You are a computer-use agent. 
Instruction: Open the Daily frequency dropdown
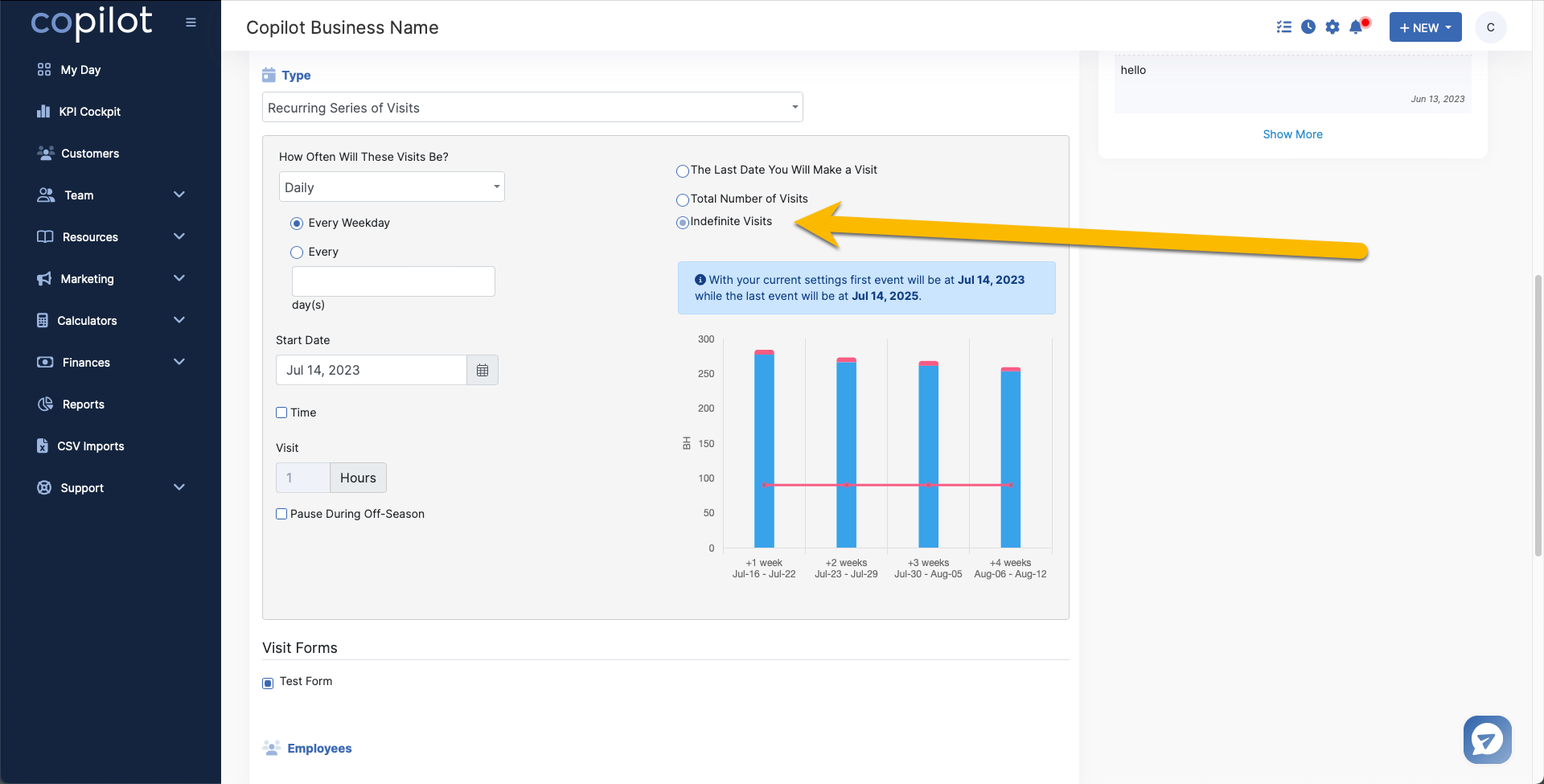tap(392, 187)
